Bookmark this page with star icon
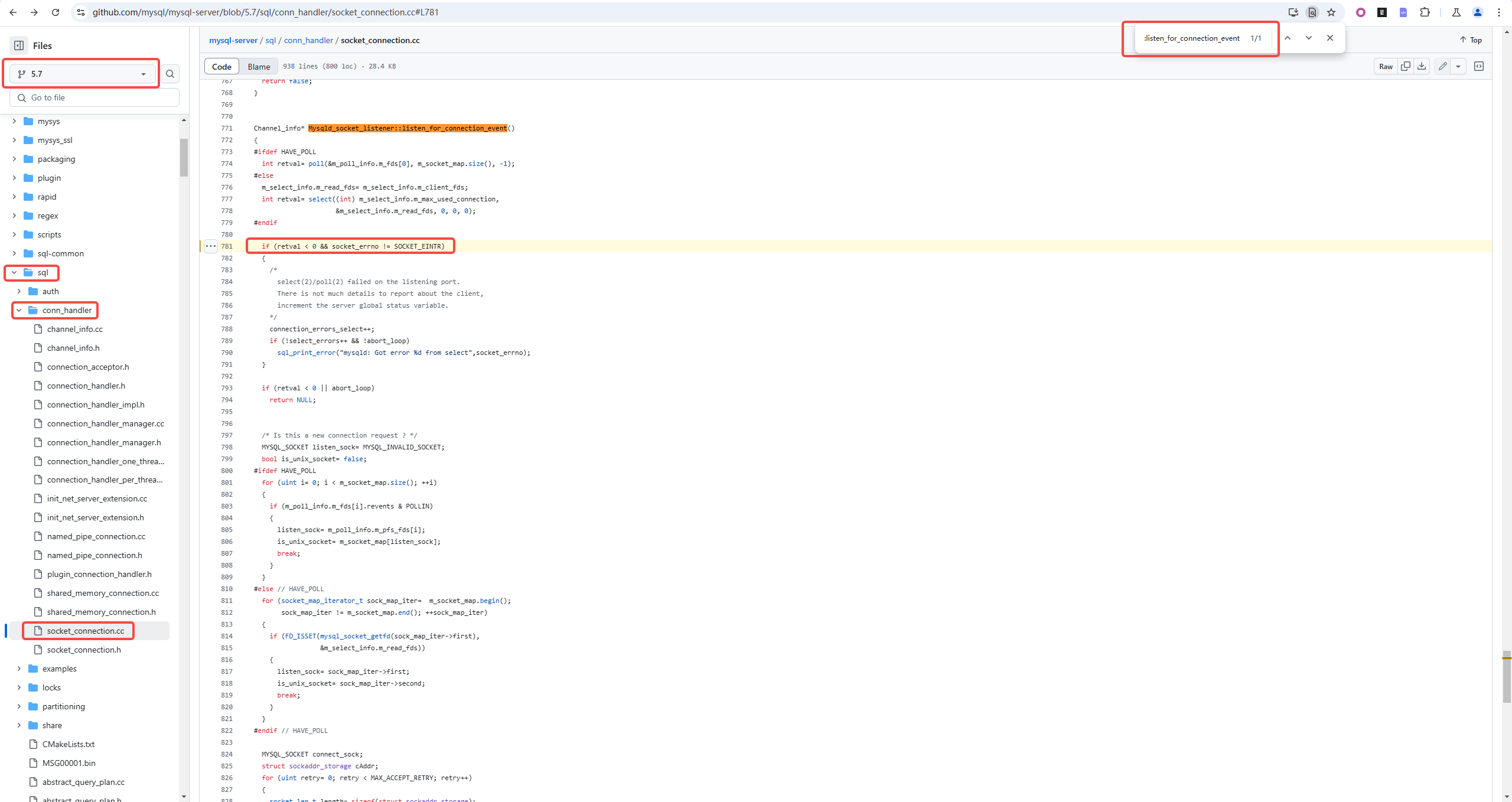Viewport: 1512px width, 802px height. coord(1331,12)
